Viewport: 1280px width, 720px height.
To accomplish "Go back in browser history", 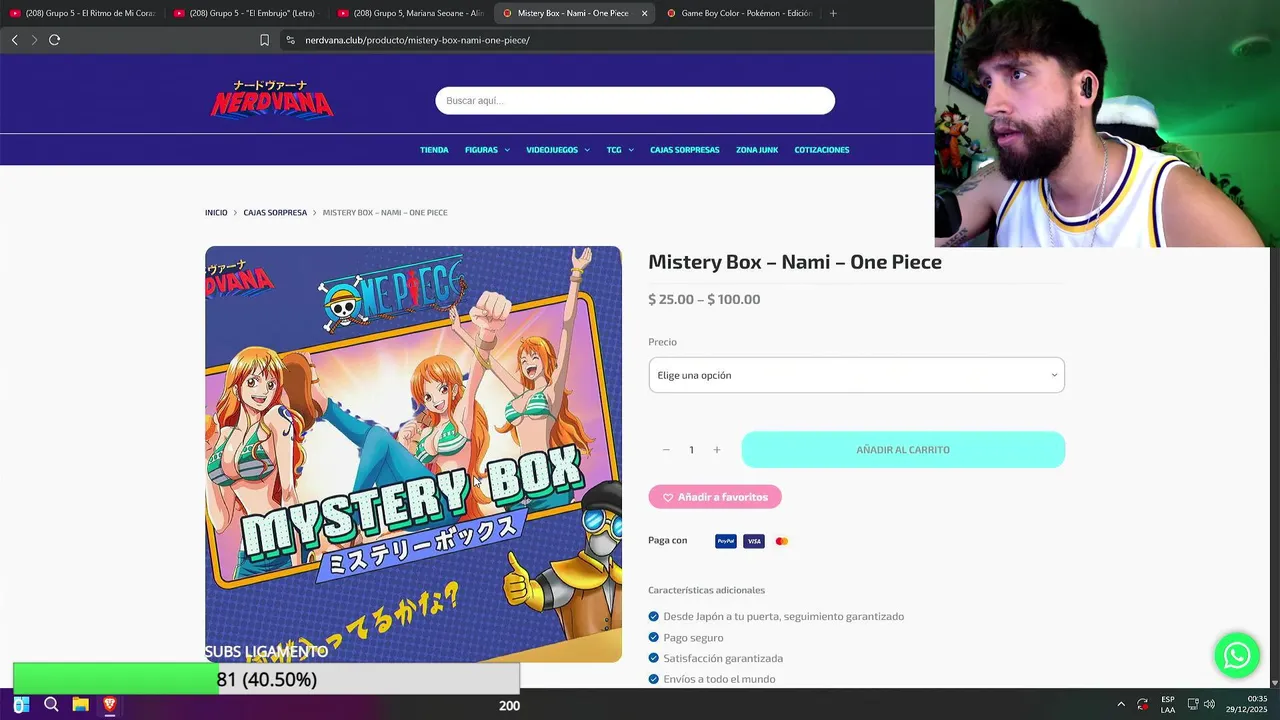I will coord(14,40).
